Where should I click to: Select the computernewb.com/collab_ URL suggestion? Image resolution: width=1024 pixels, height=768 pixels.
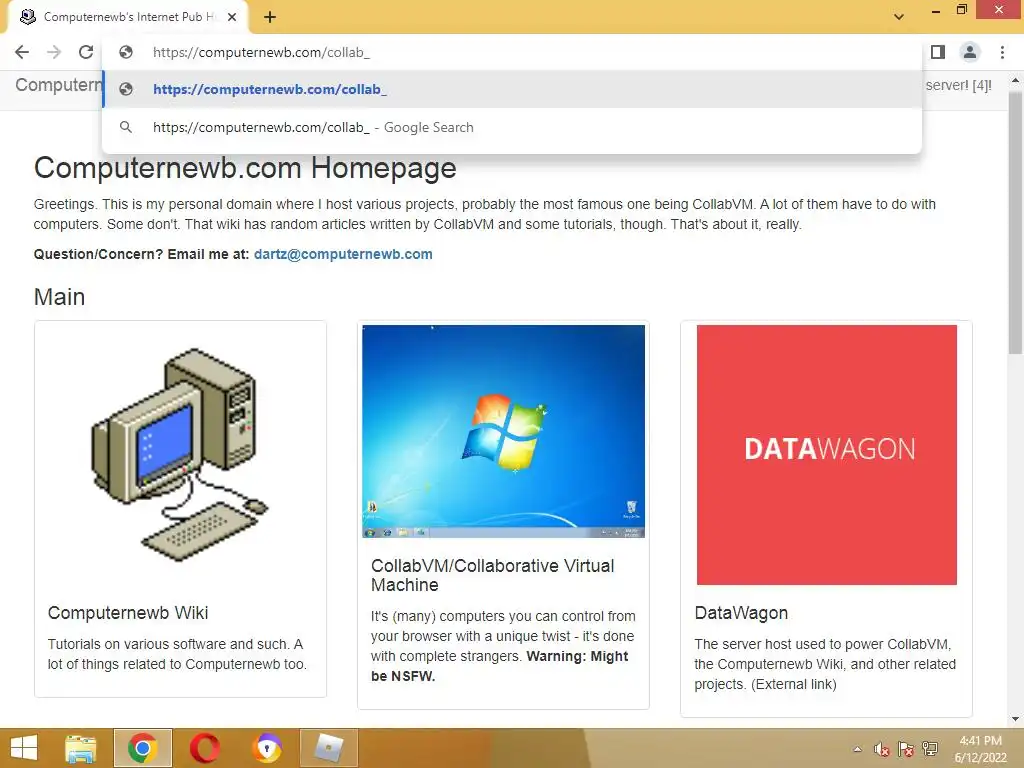click(512, 89)
